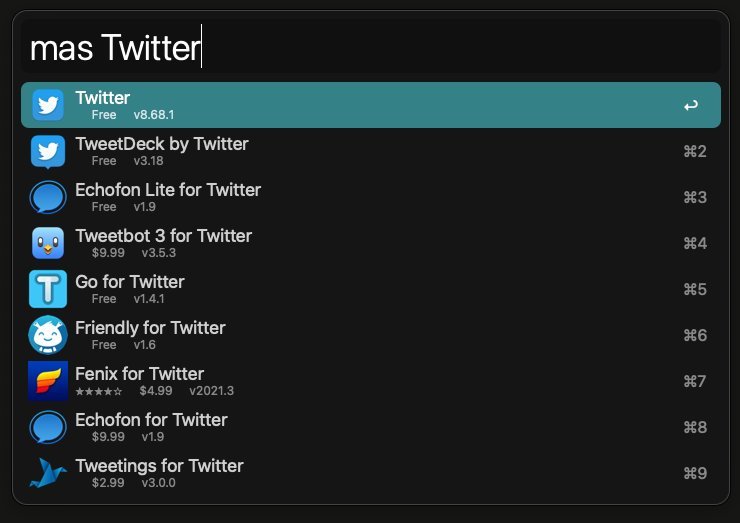Click the search field containing "mas Twitter"
The image size is (740, 523).
[370, 48]
